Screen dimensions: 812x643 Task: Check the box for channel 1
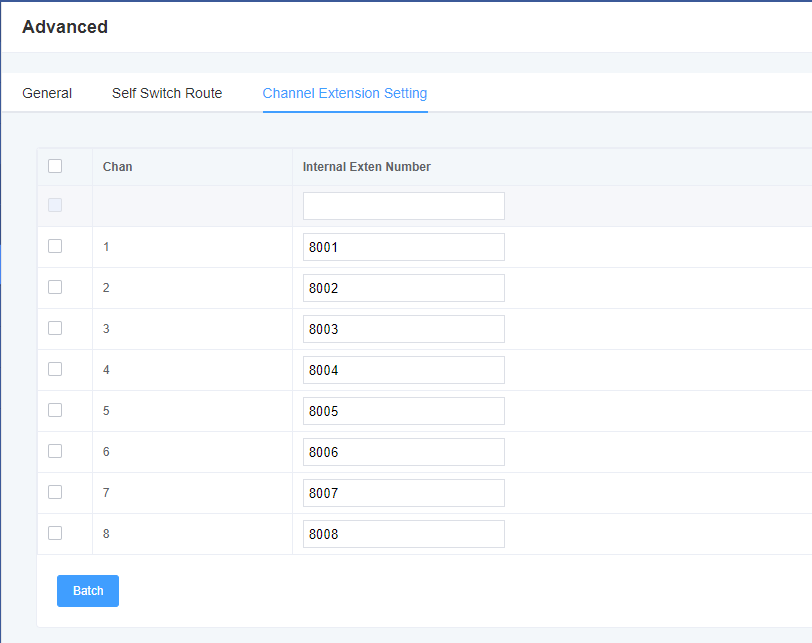tap(55, 246)
